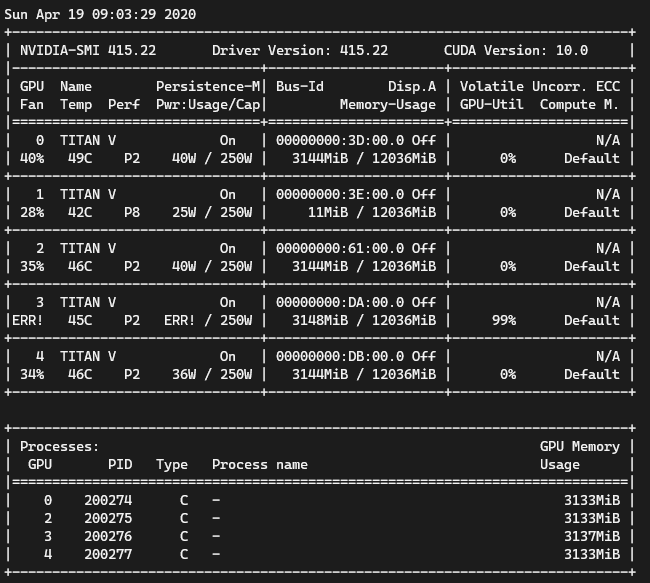650x583 pixels.
Task: Click the "Processes:" section label
Action: tap(60, 447)
